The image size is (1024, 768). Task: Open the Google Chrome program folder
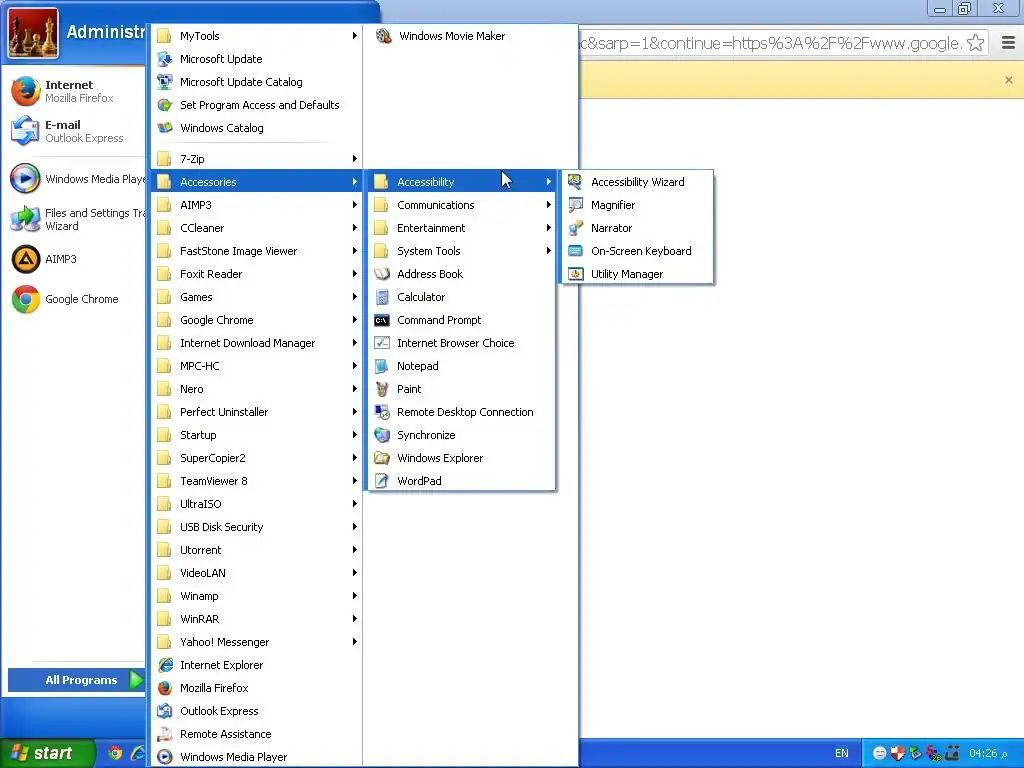click(257, 320)
